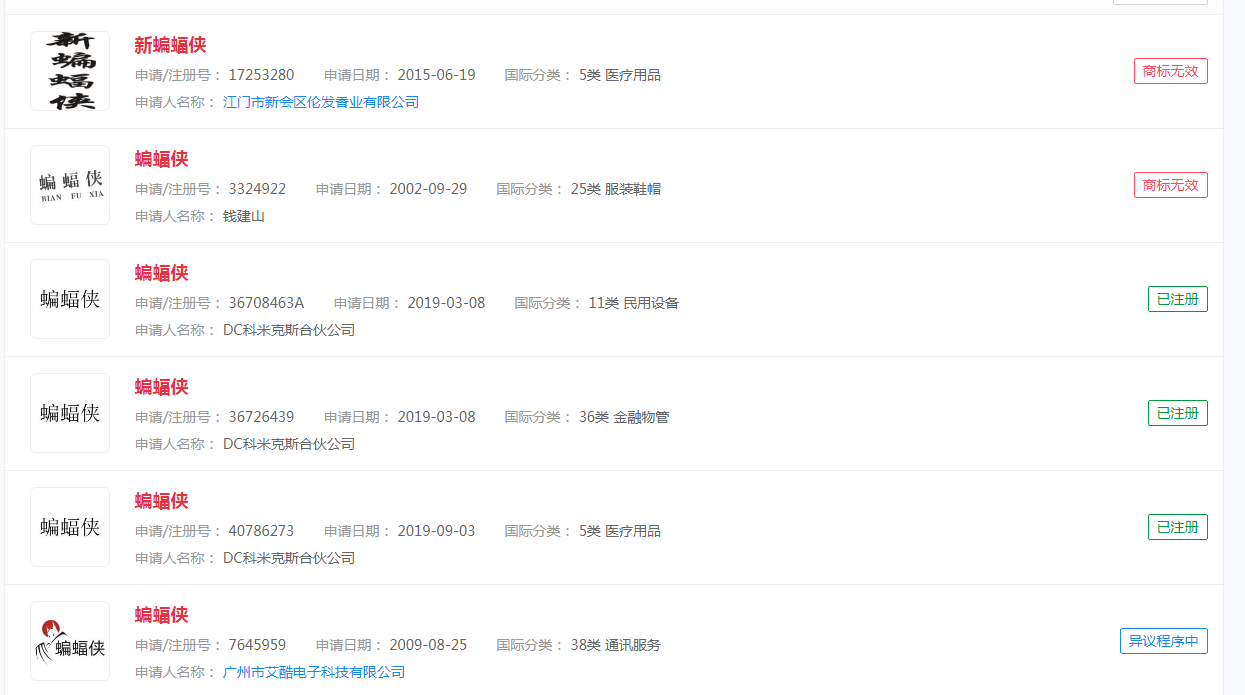Select registration number 36726439
Image resolution: width=1245 pixels, height=695 pixels.
pyautogui.click(x=261, y=417)
